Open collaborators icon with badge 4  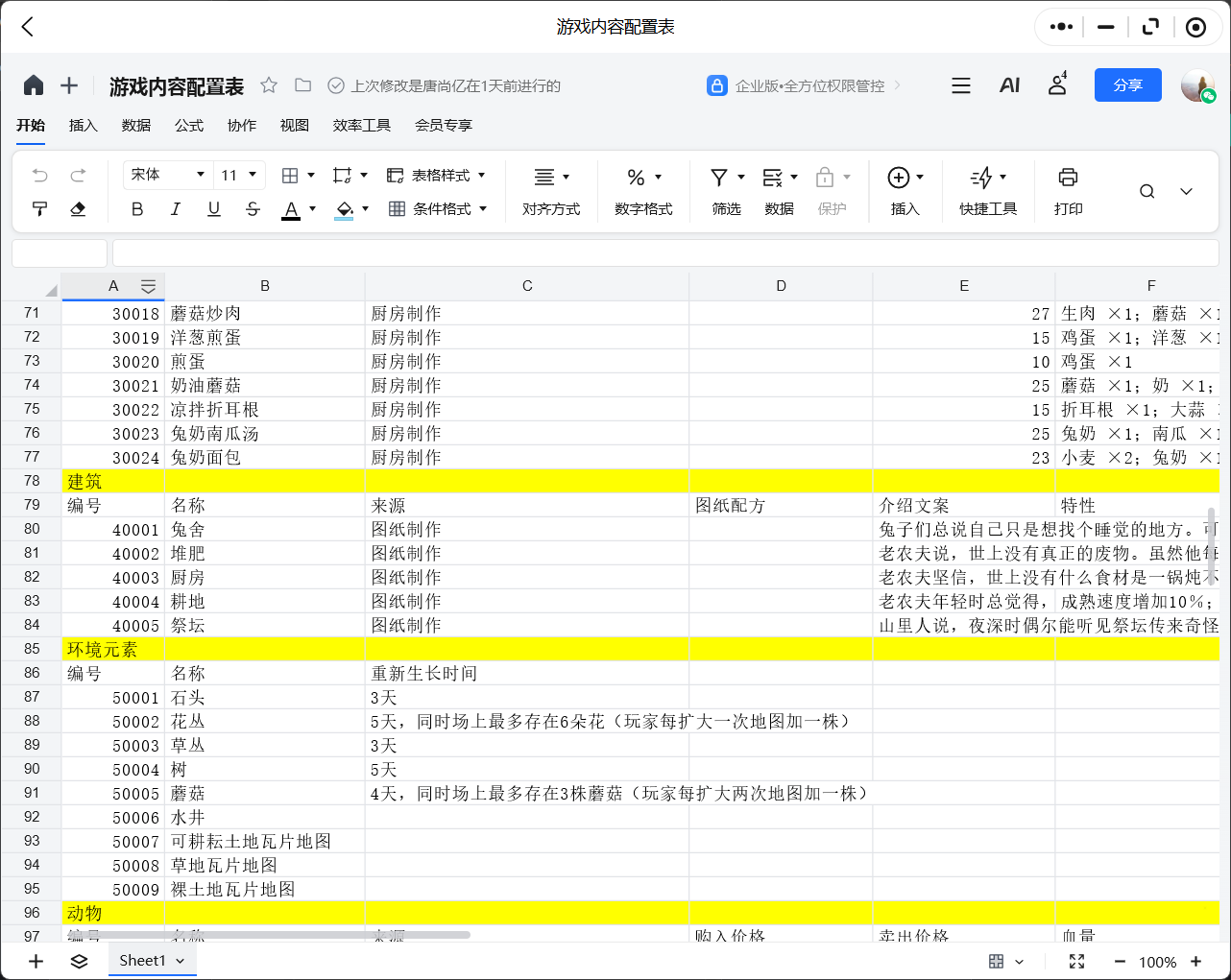click(1057, 84)
